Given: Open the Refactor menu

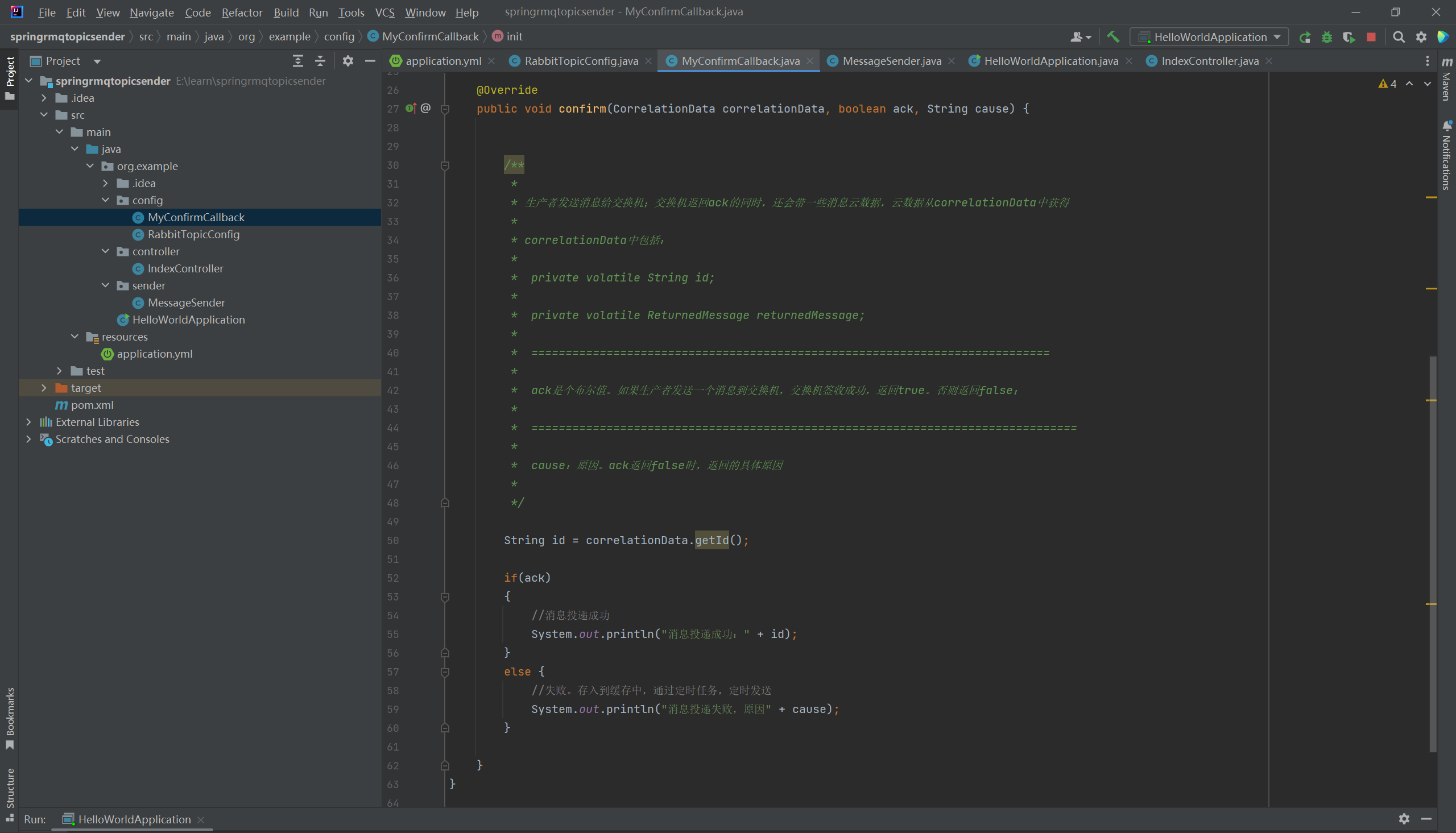Looking at the screenshot, I should point(241,12).
